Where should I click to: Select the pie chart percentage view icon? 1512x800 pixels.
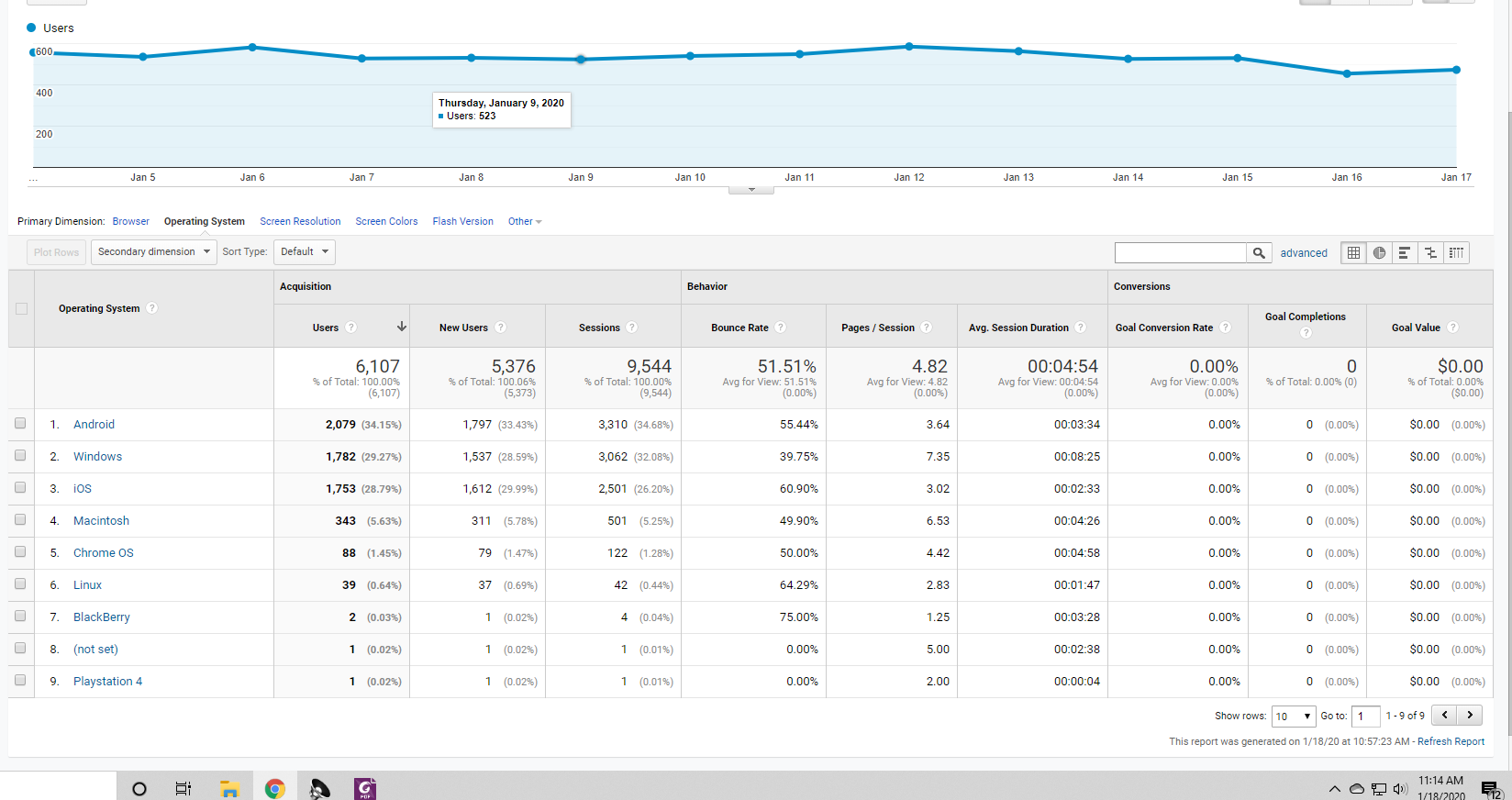[1379, 253]
